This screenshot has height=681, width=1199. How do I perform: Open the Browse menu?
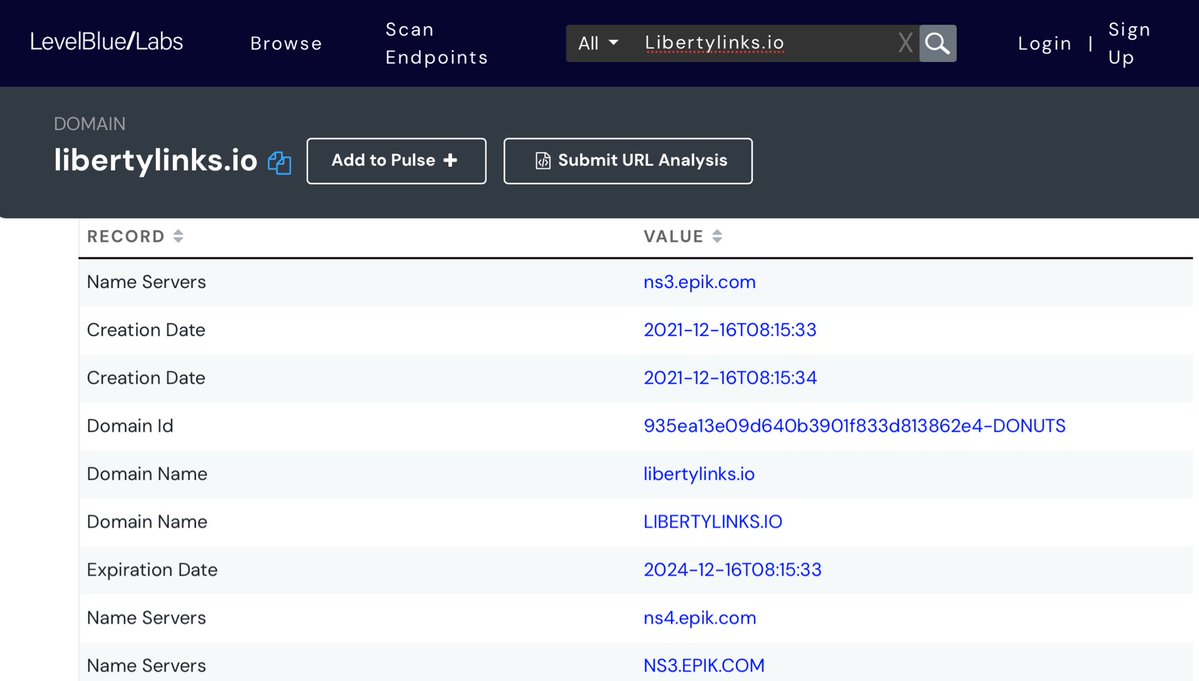[x=286, y=43]
